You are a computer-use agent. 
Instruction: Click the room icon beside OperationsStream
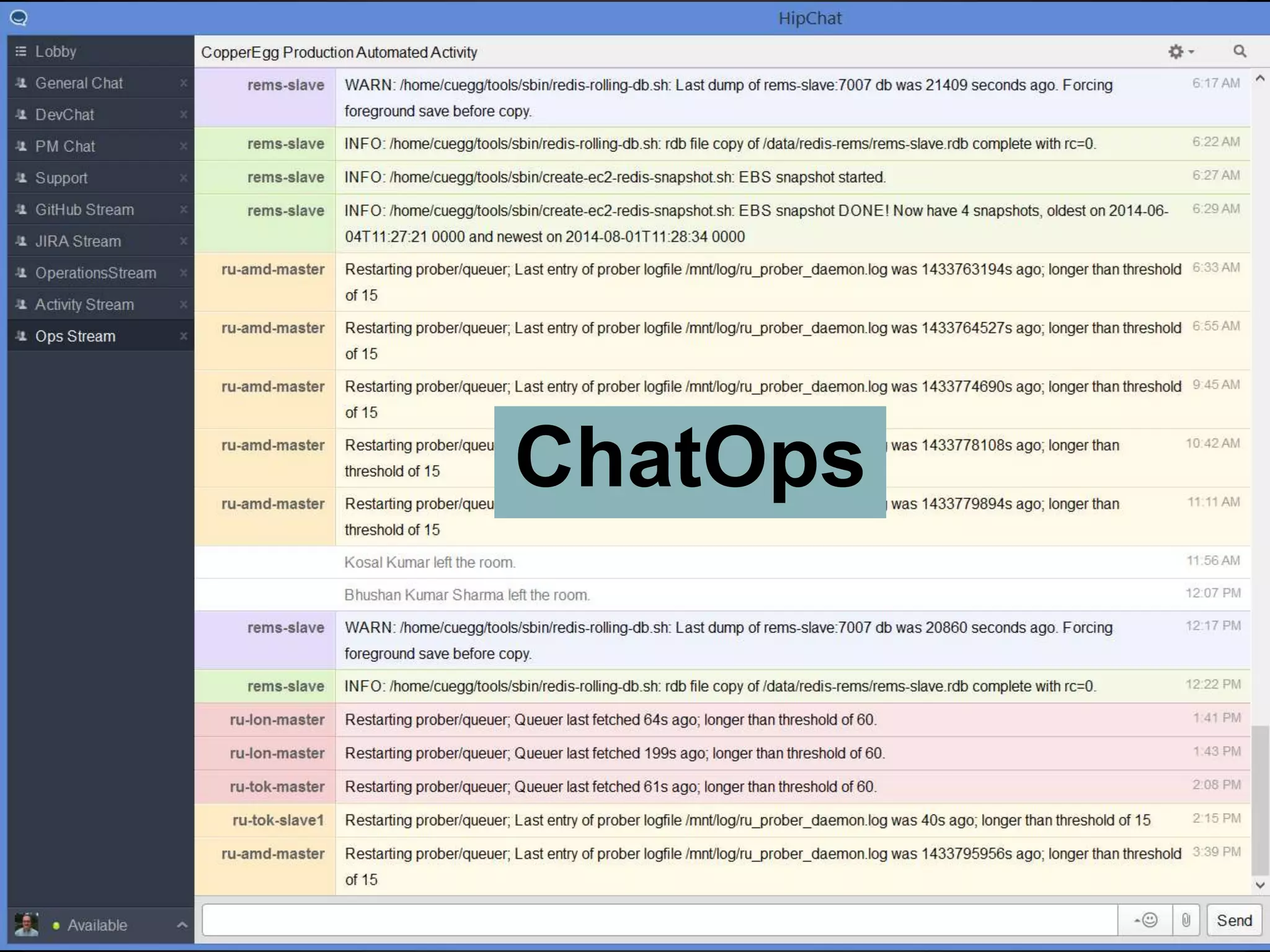[21, 272]
